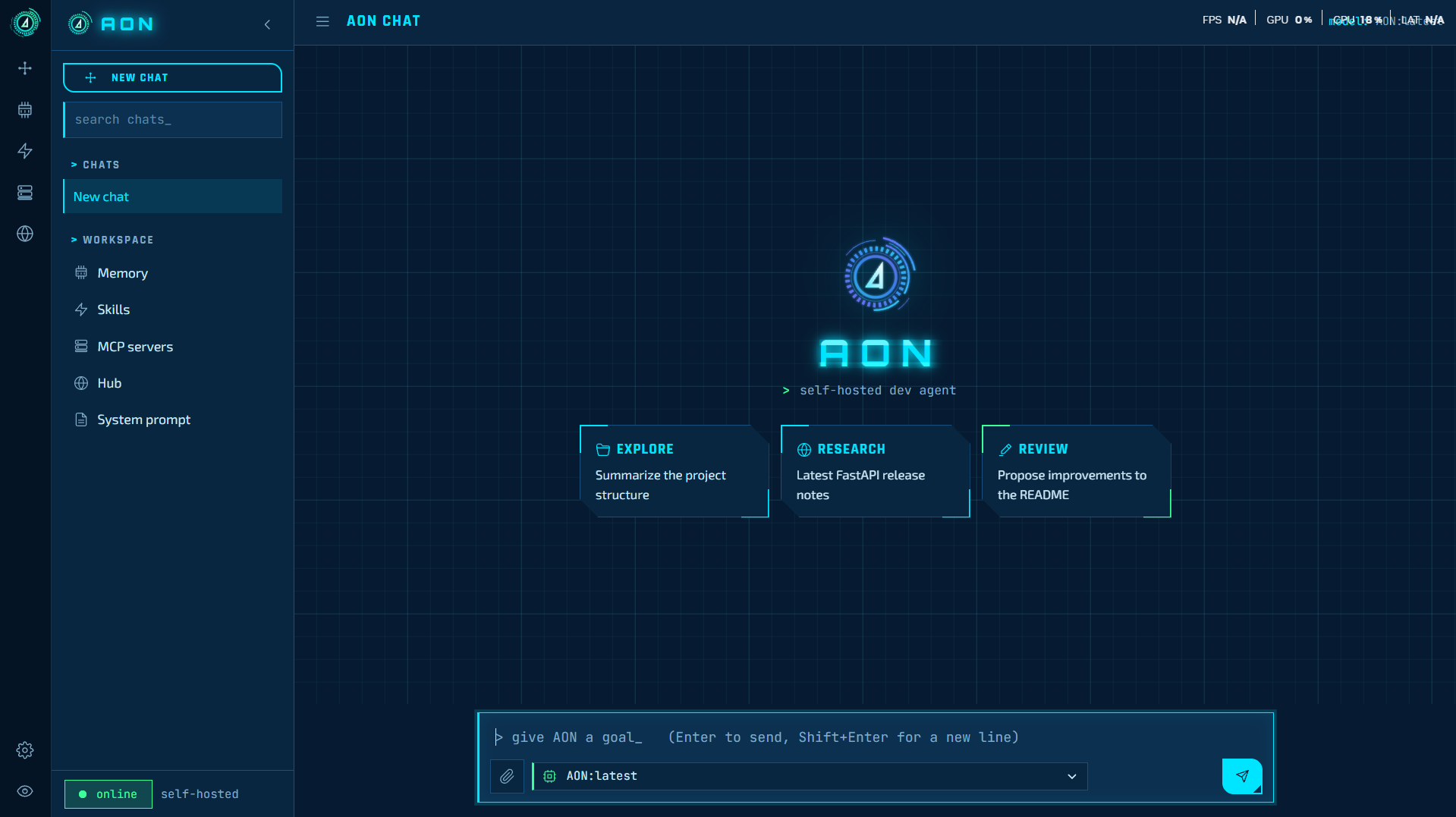The height and width of the screenshot is (817, 1456).
Task: Click the AON wordmark in the sidebar header
Action: [127, 24]
